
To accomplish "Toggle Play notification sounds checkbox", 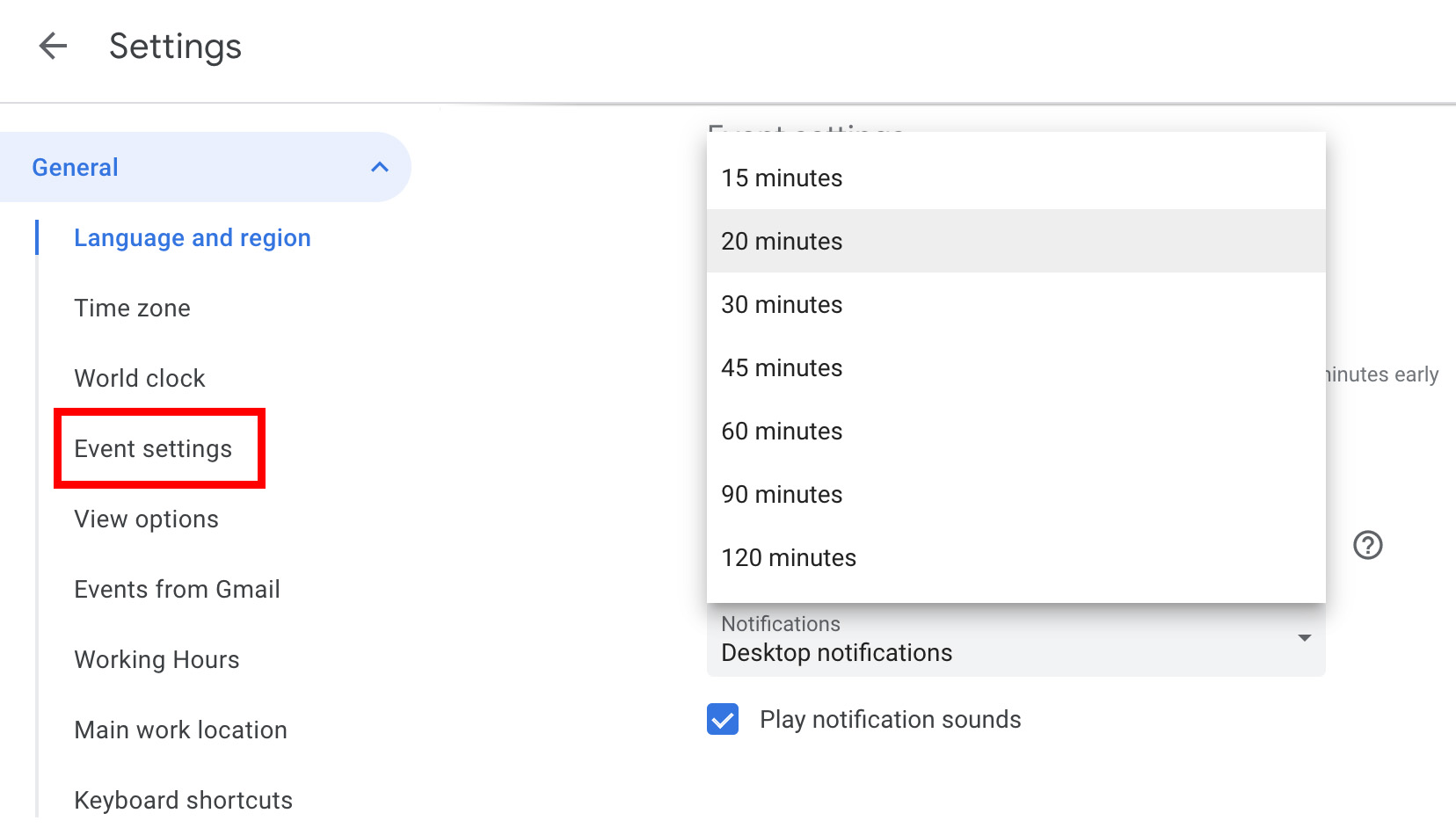I will (723, 719).
